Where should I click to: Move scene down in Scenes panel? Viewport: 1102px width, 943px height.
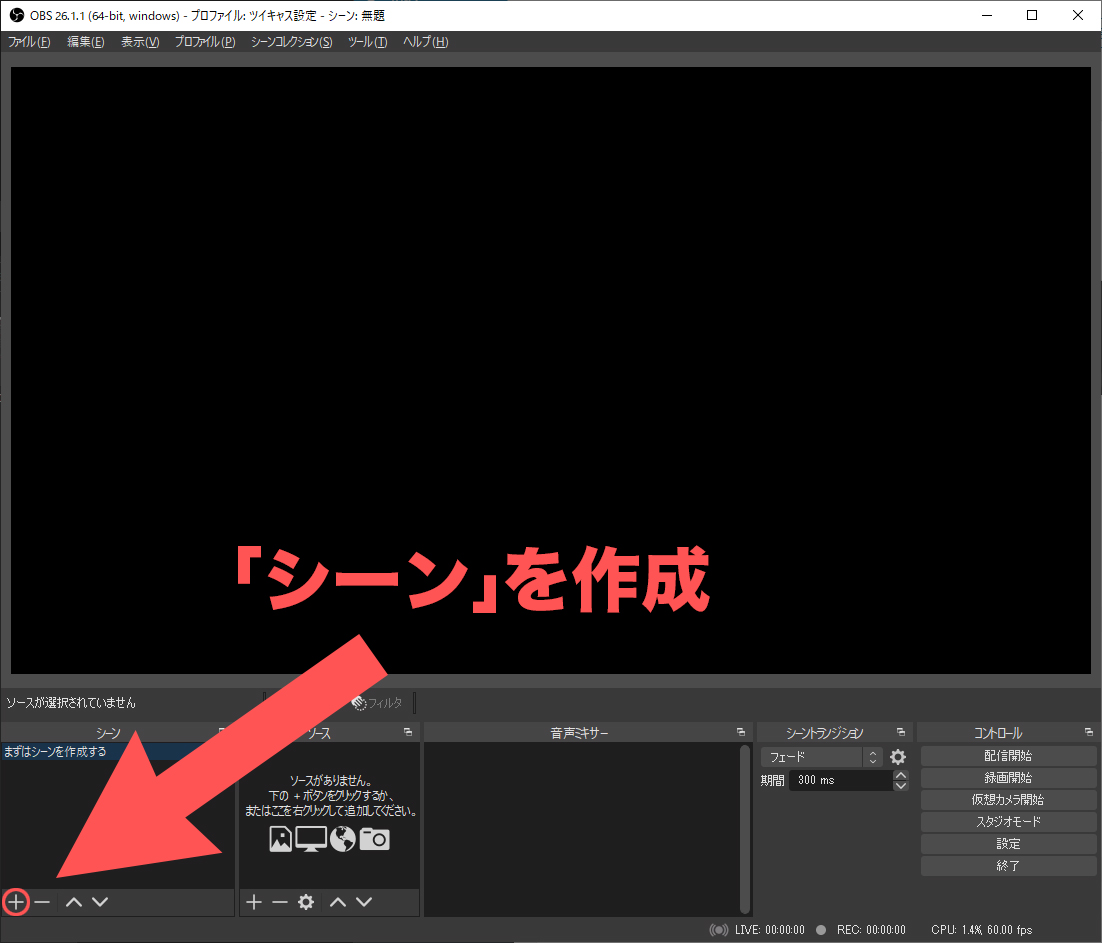click(100, 902)
